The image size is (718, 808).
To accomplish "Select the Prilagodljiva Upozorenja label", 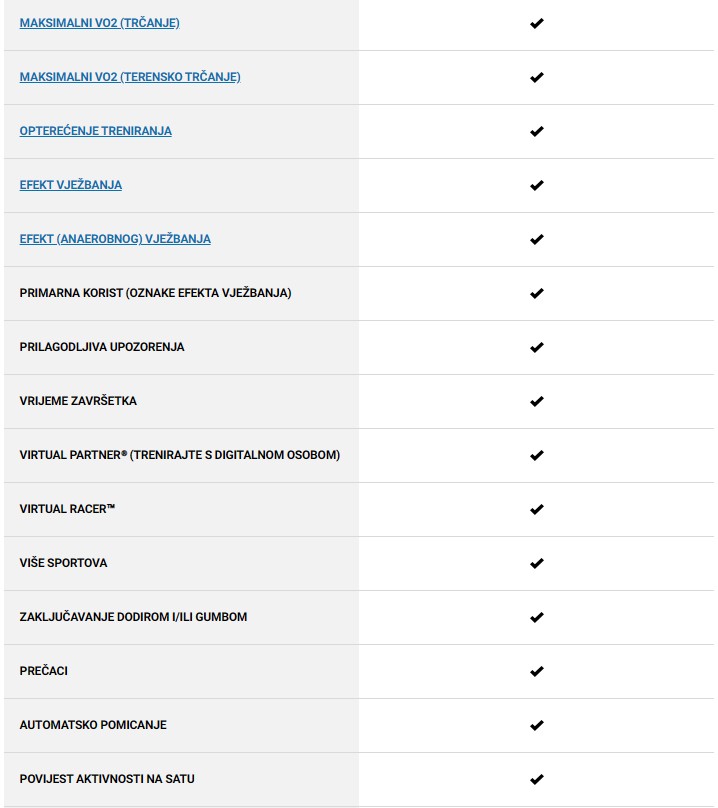I will [x=102, y=347].
